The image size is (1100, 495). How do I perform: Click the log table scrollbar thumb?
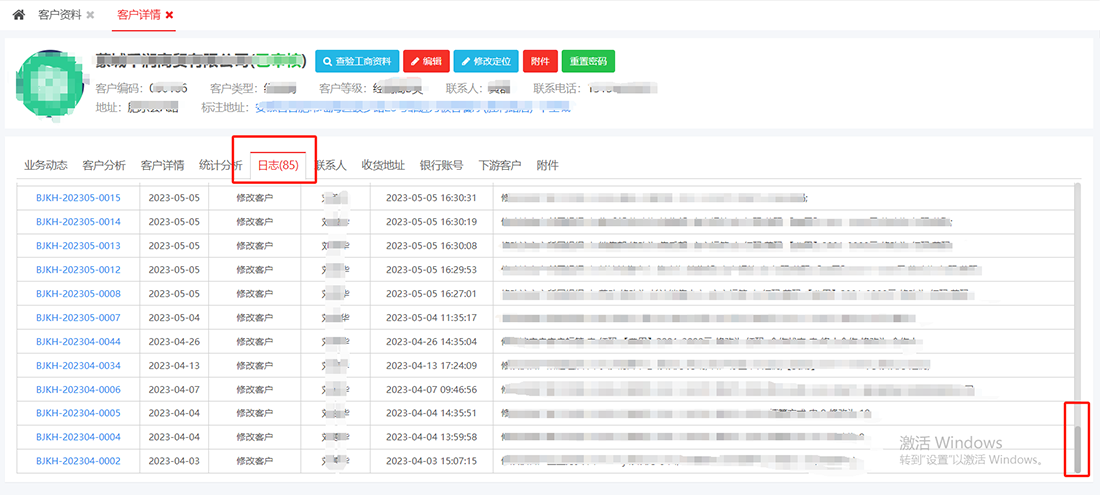click(1077, 448)
